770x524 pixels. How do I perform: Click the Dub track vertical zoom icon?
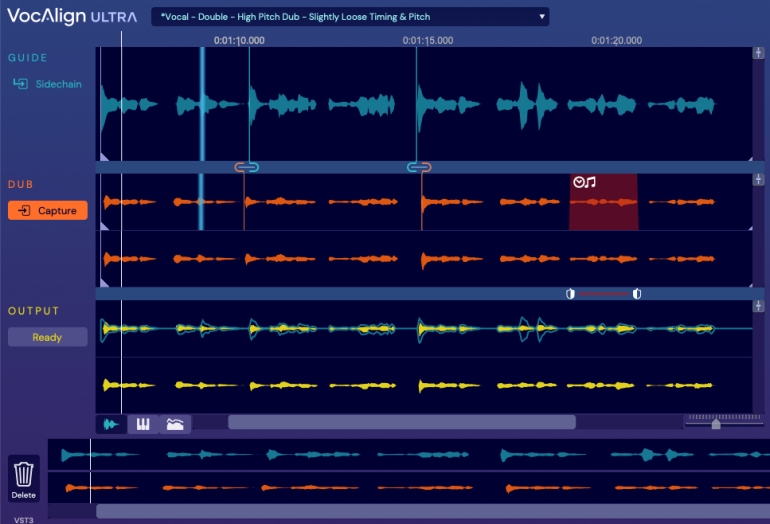click(759, 180)
